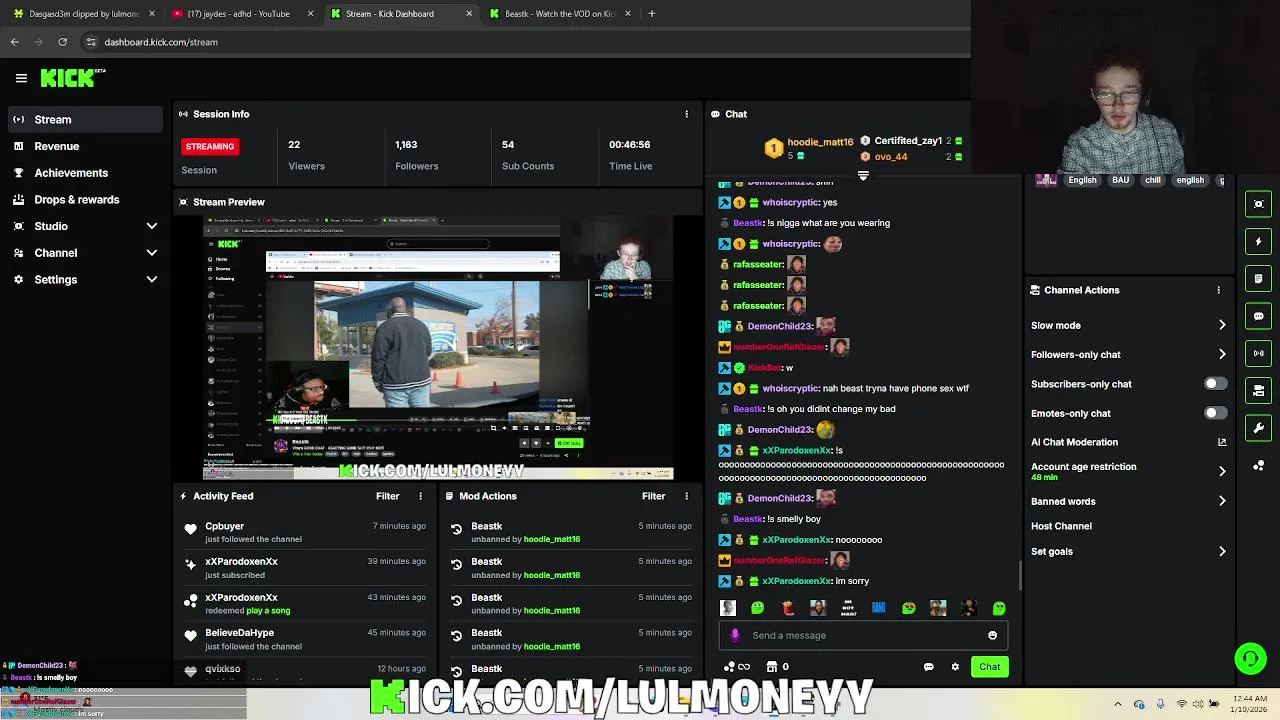Open Mod Actions three-dot menu
Image resolution: width=1280 pixels, height=720 pixels.
coord(686,496)
